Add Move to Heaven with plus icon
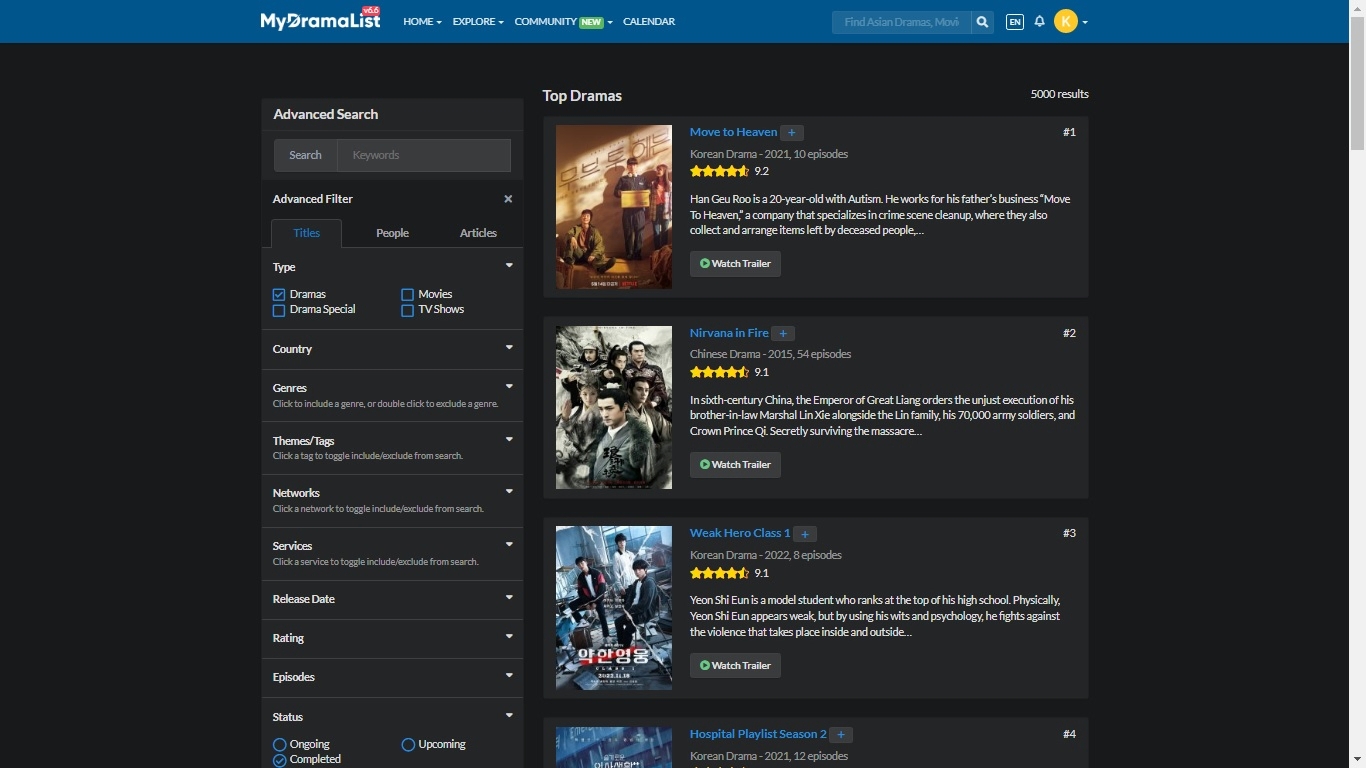Viewport: 1366px width, 768px height. 791,133
